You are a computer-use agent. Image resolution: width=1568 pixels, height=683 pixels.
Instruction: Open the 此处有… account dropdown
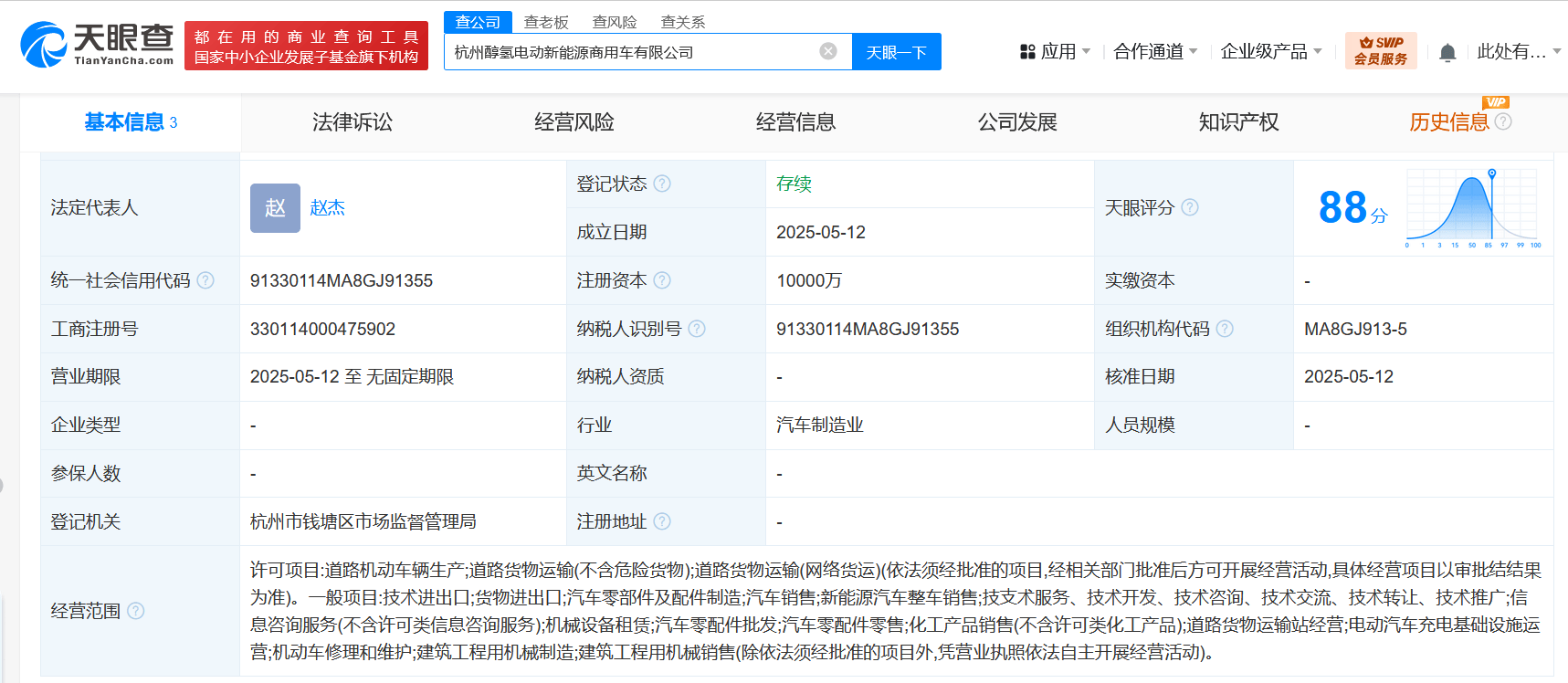[1519, 52]
